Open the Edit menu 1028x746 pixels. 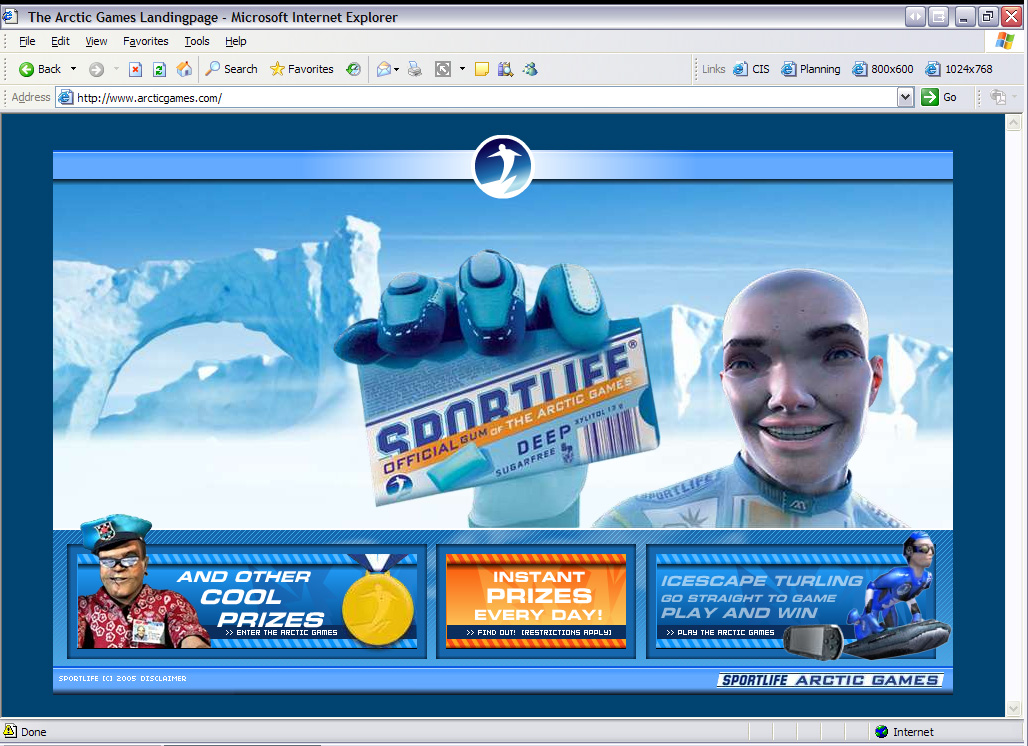pos(60,41)
